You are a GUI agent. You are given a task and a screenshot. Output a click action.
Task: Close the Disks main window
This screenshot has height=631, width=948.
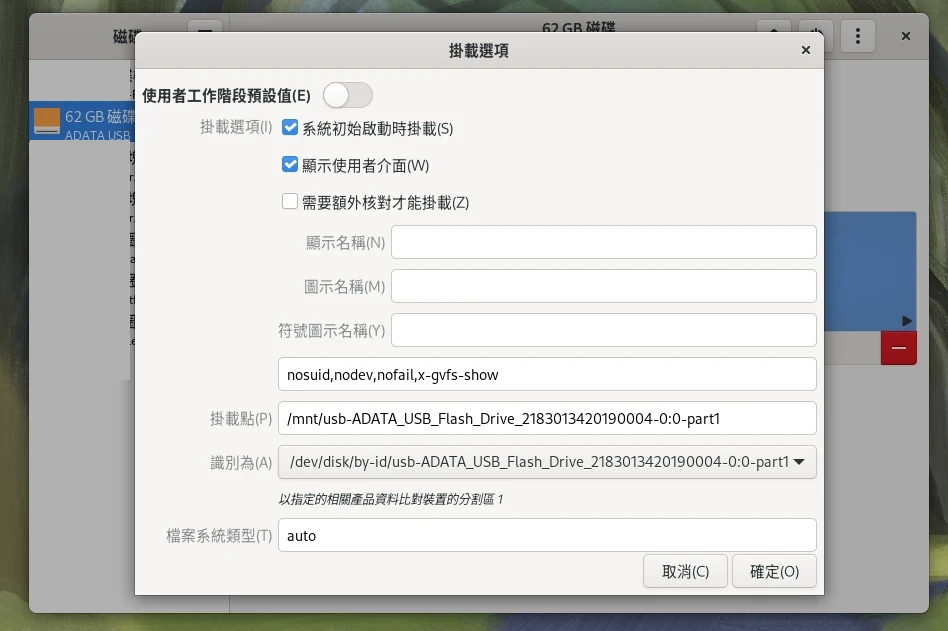coord(905,36)
